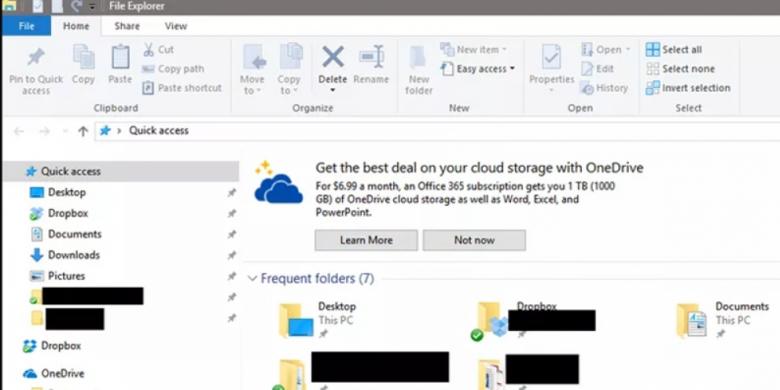Screen dimensions: 780x390
Task: Switch to the View ribbon tab
Action: tap(176, 26)
